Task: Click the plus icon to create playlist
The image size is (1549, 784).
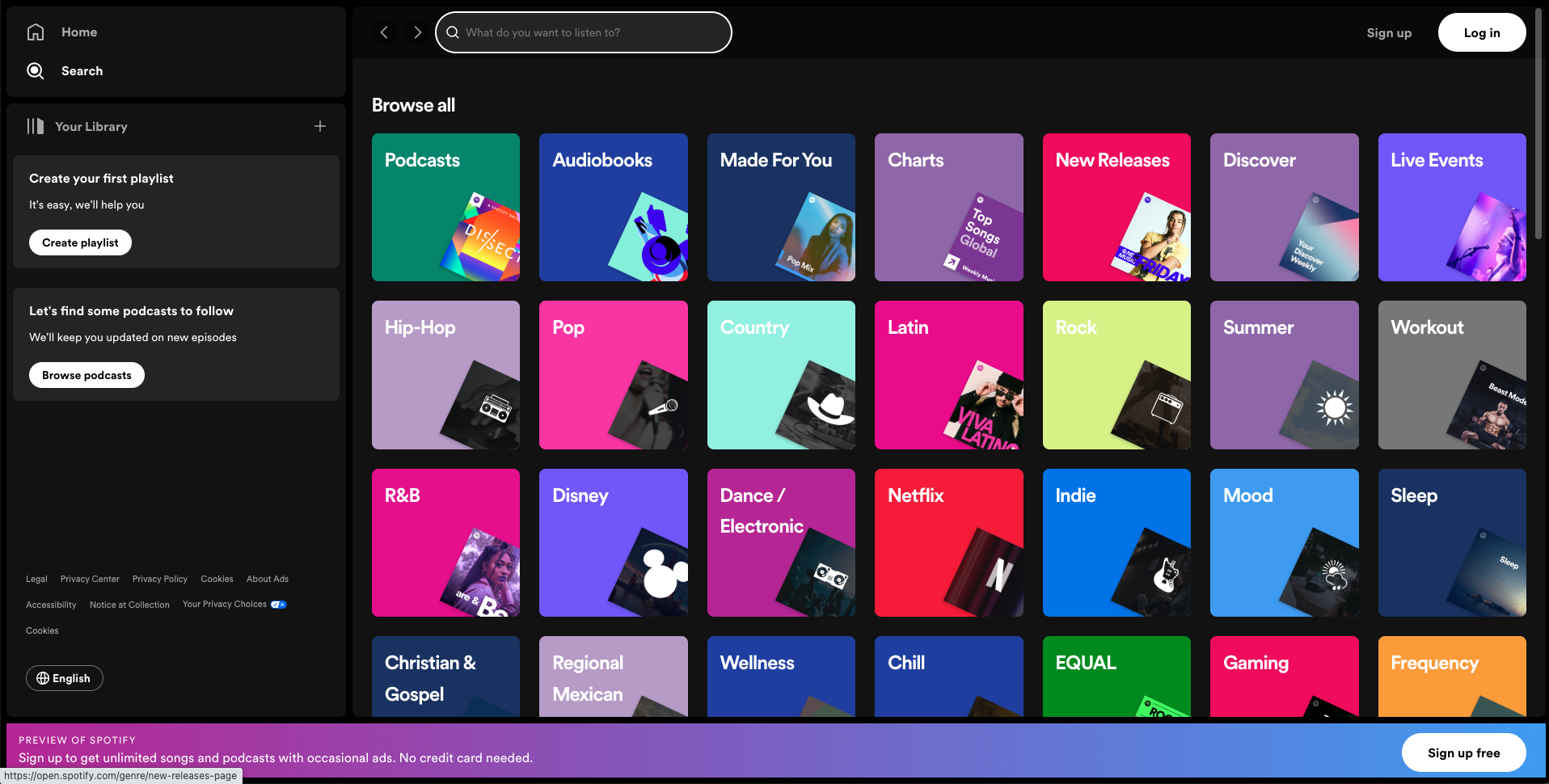Action: 320,126
